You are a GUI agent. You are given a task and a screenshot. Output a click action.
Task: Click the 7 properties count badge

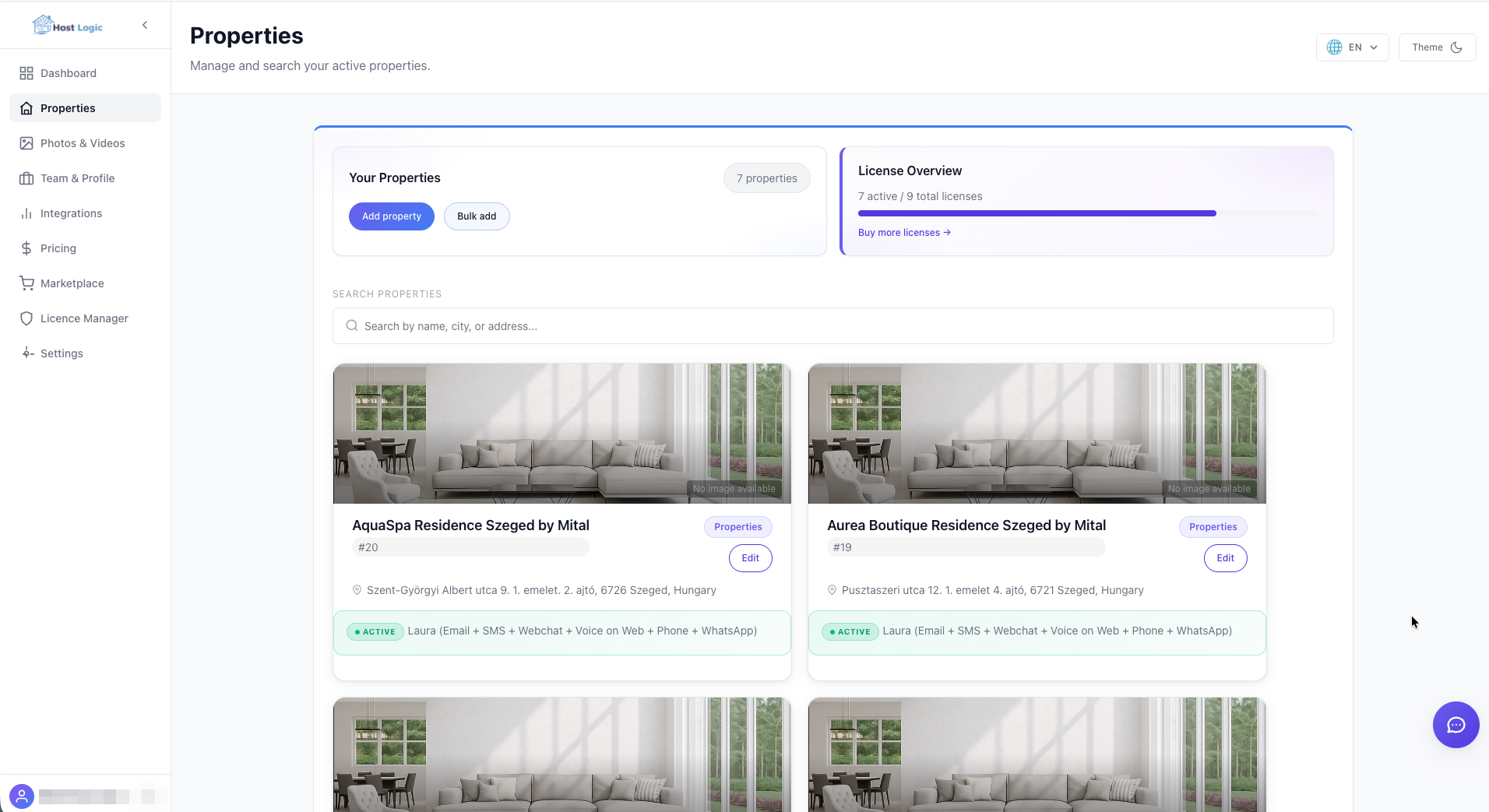click(767, 178)
